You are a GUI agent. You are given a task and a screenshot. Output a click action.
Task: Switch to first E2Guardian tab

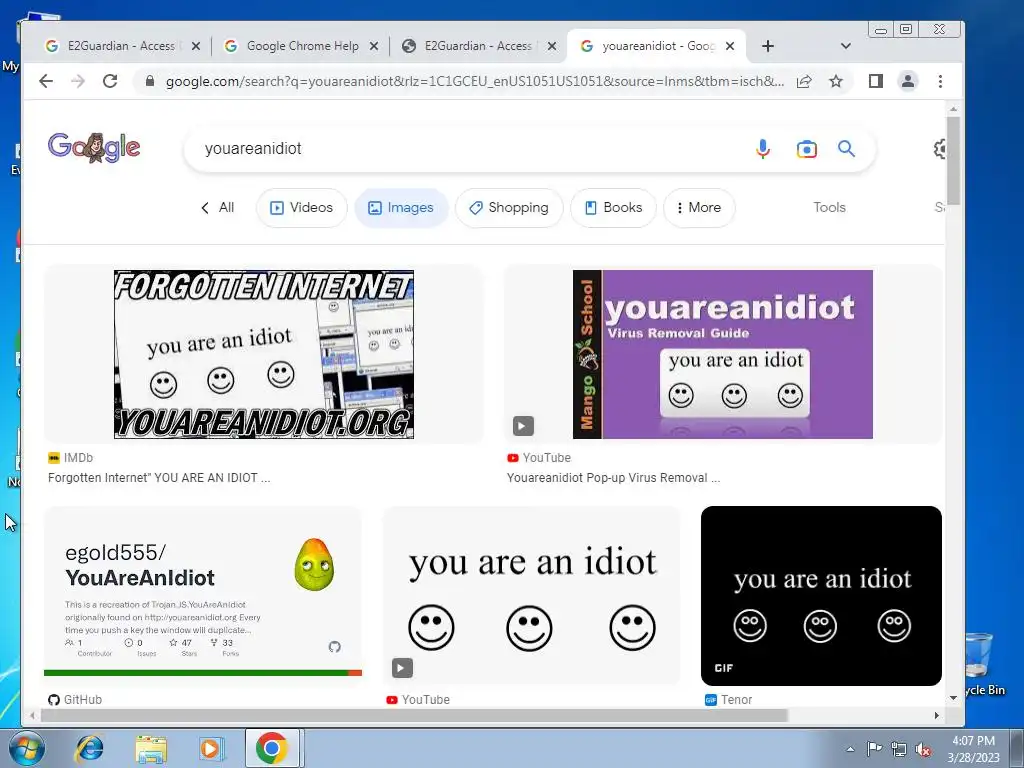click(121, 46)
